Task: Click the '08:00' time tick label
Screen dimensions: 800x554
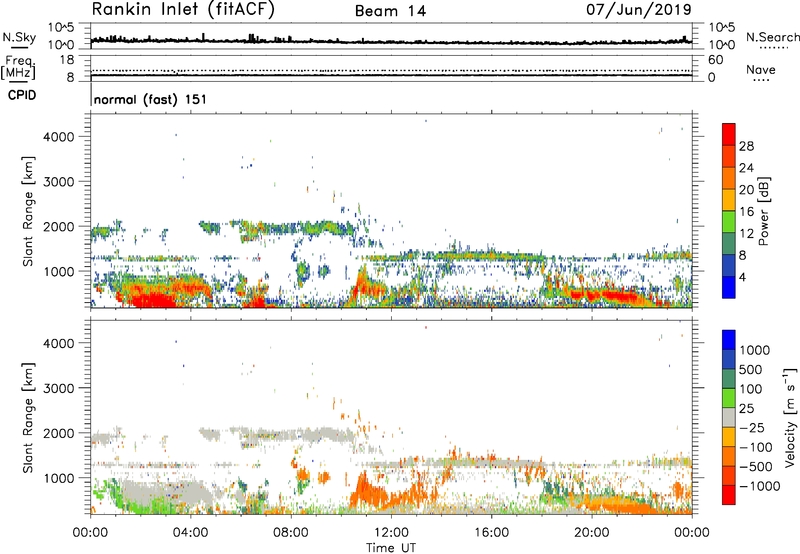Action: click(291, 533)
